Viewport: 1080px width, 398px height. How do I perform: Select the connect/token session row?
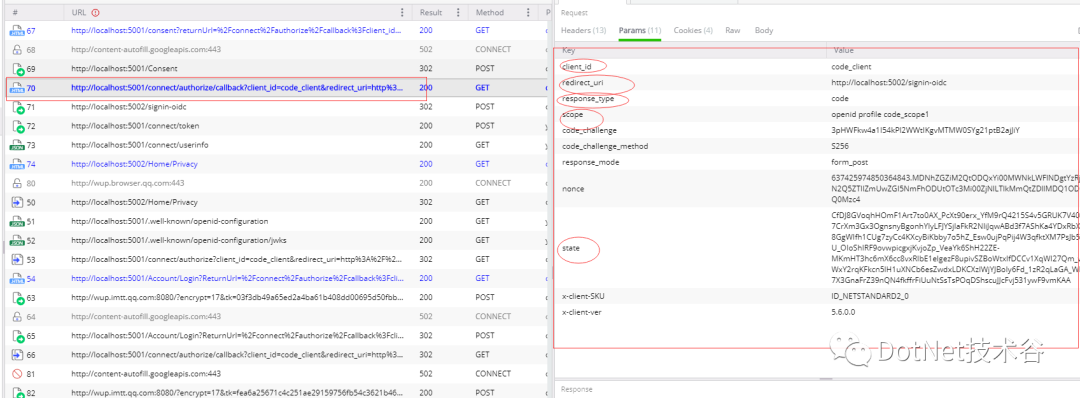click(x=276, y=126)
